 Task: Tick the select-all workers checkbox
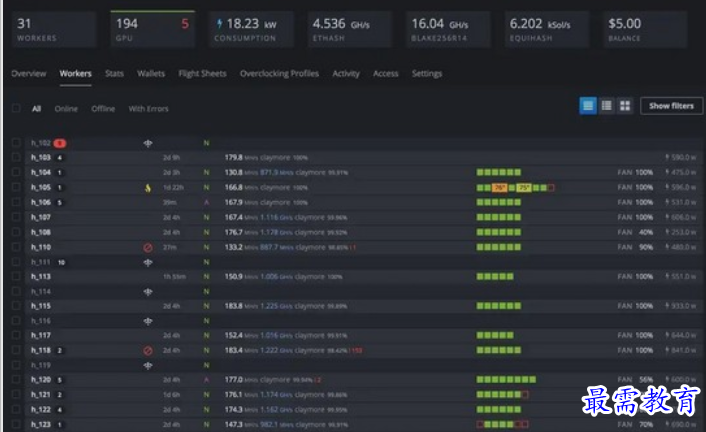click(16, 108)
